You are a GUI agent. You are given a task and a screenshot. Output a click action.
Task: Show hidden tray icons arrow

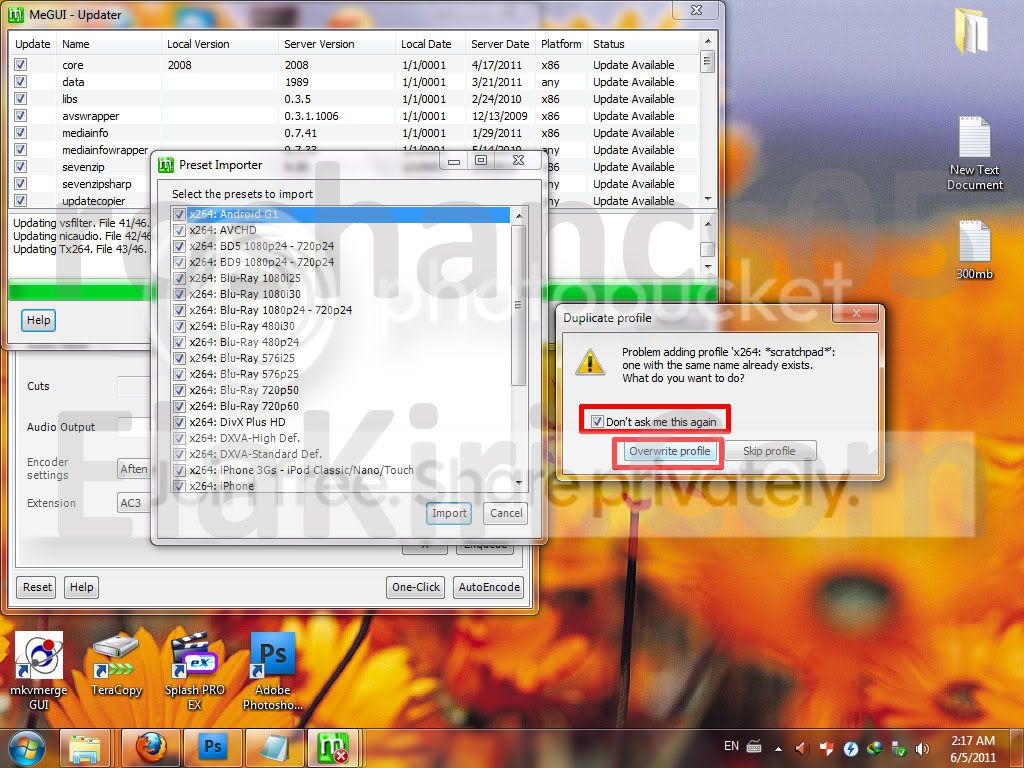pyautogui.click(x=778, y=748)
